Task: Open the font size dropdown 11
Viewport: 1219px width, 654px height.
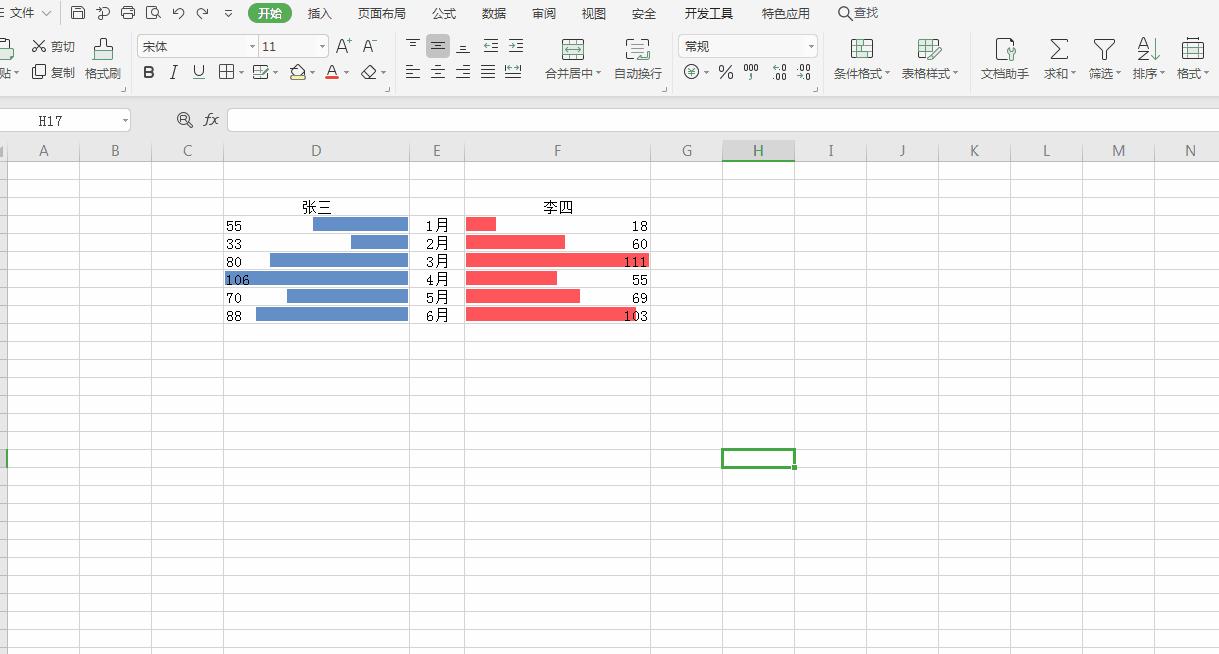Action: tap(322, 46)
